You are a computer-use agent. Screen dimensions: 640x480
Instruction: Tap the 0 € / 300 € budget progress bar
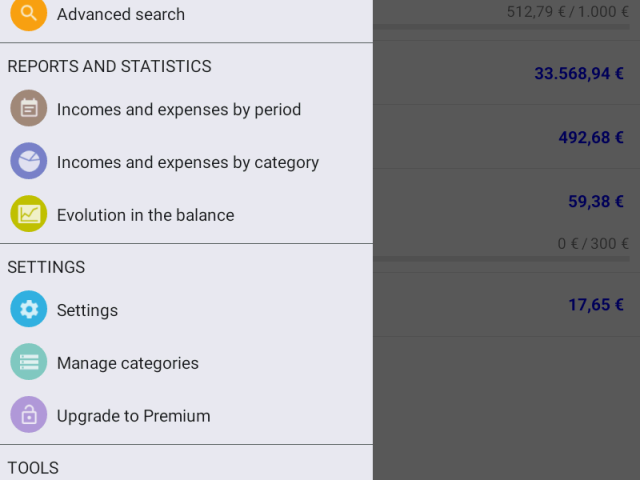click(502, 259)
